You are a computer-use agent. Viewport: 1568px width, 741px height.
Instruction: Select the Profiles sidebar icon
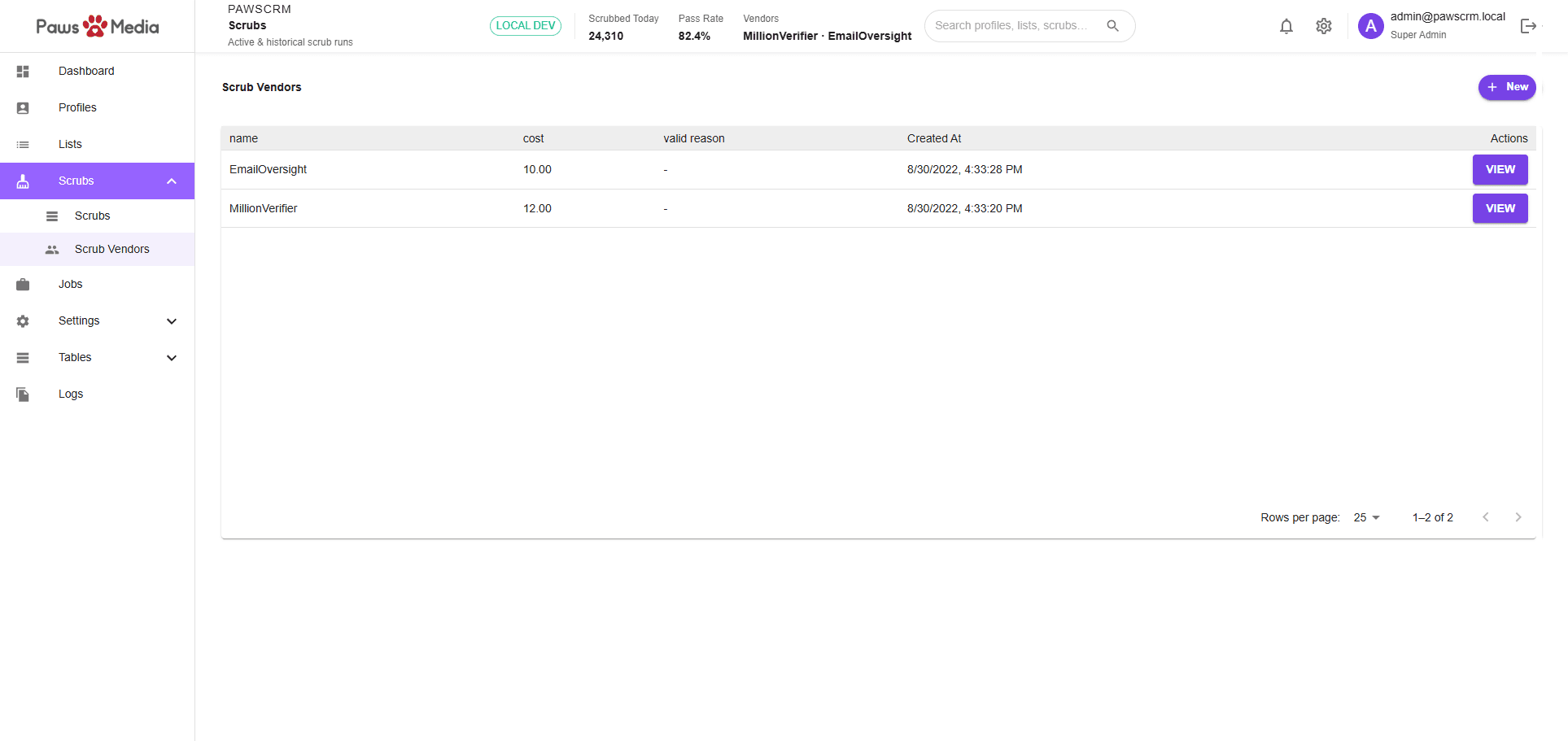[22, 107]
